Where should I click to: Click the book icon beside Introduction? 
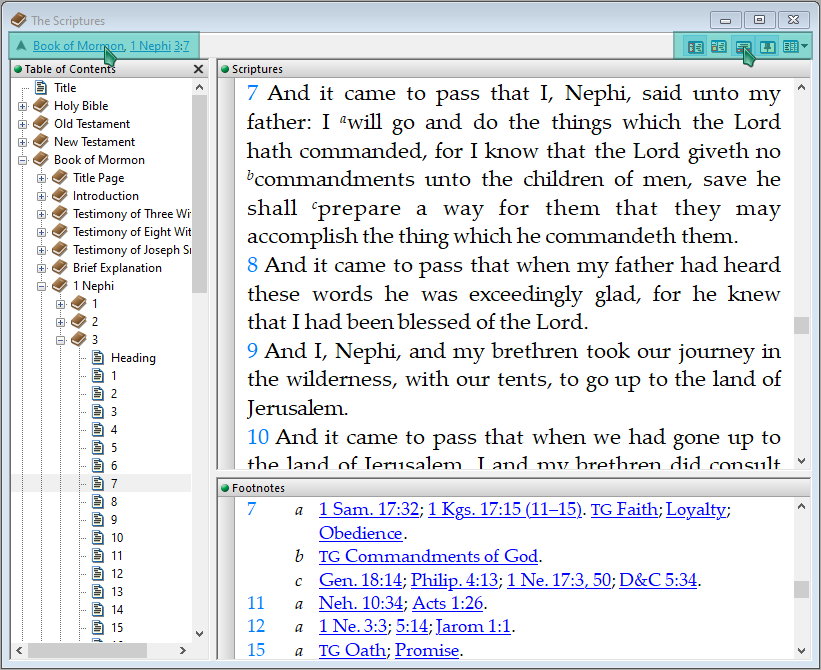(x=60, y=195)
